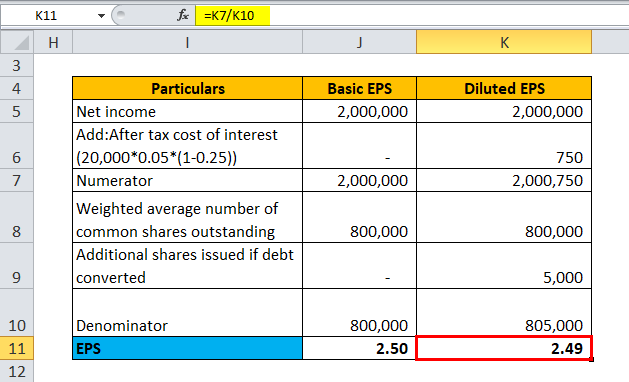Select row 7 header

click(x=16, y=180)
